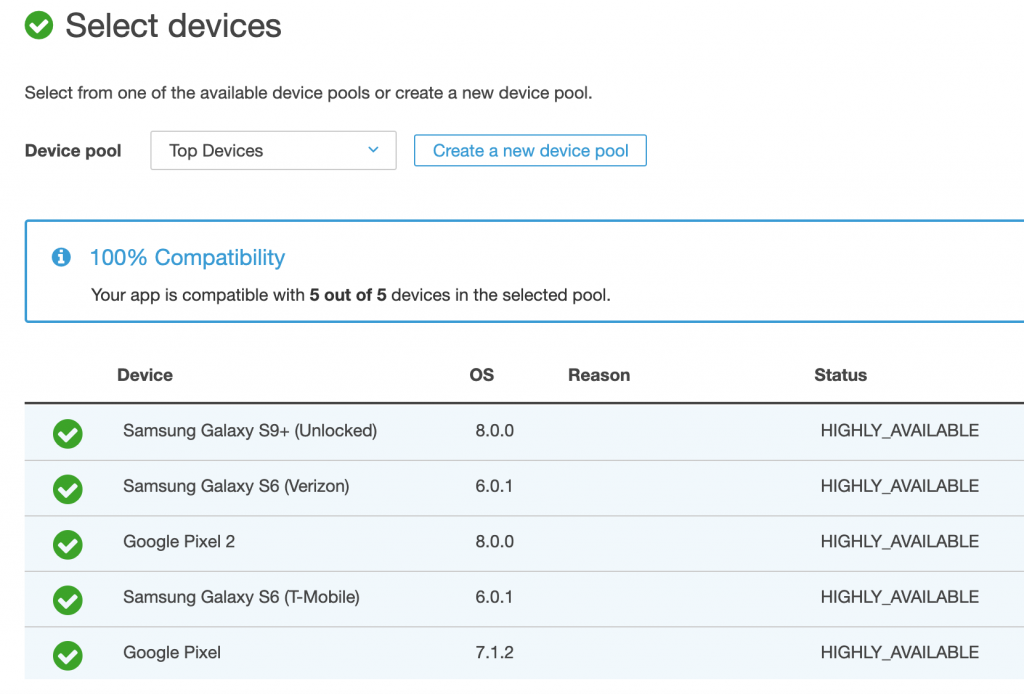
Task: Click the Reason column header
Action: tap(599, 375)
